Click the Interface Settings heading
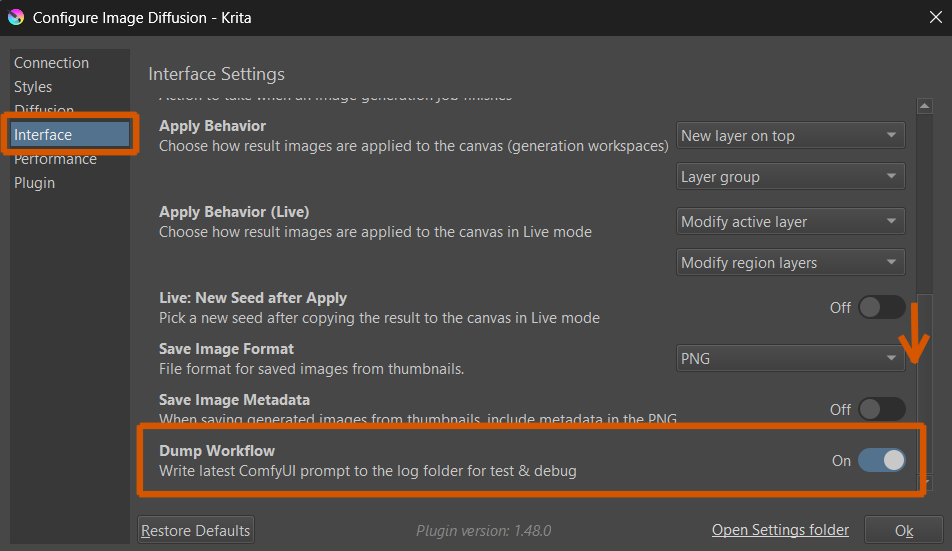Screen dimensions: 952x551 [216, 74]
